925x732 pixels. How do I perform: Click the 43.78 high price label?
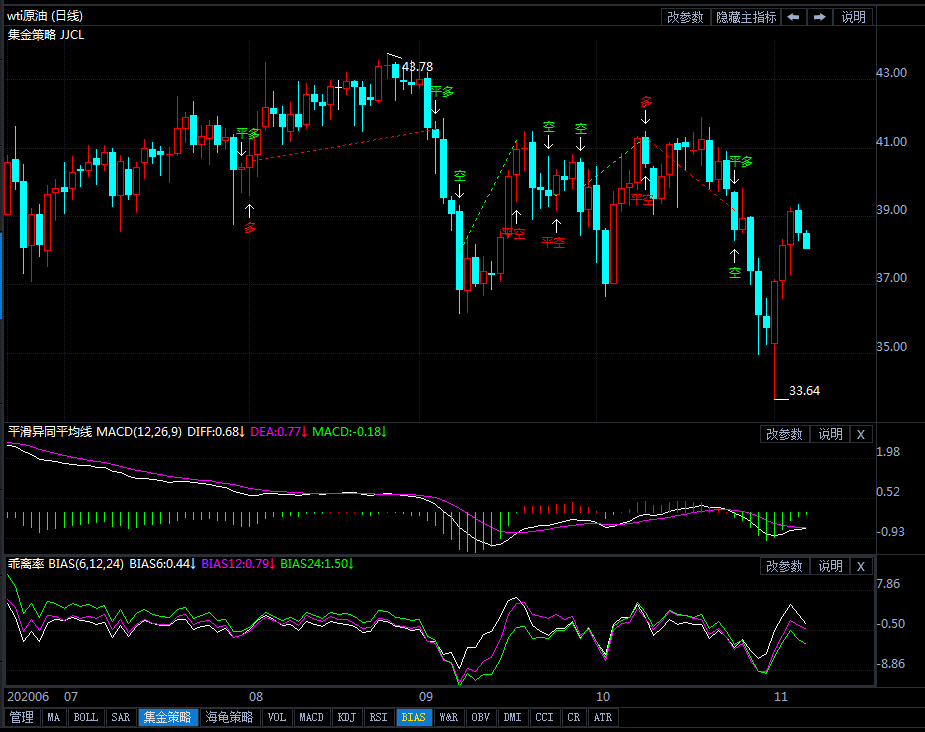pos(417,67)
